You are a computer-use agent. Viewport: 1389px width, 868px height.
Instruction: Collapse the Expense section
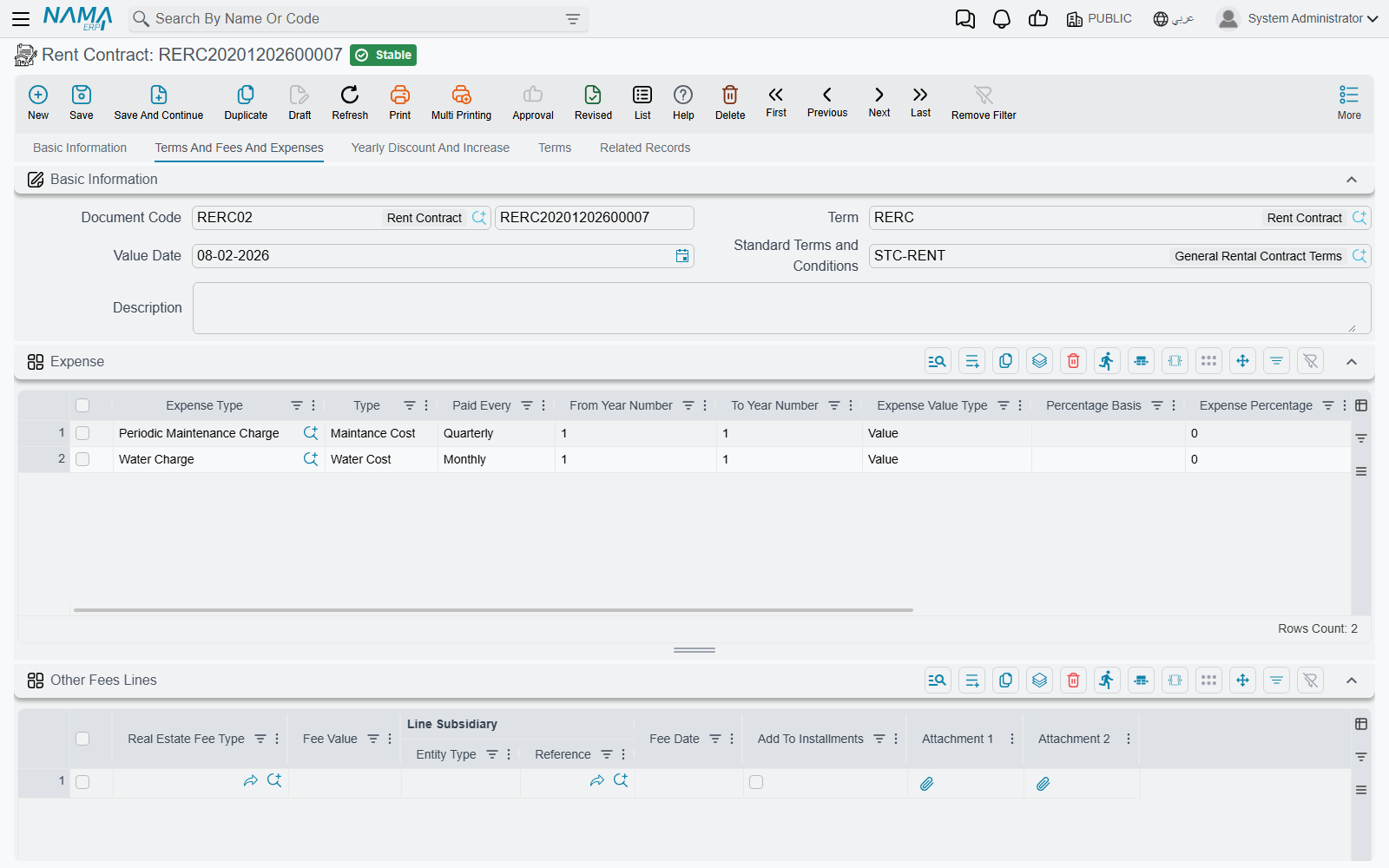1352,362
